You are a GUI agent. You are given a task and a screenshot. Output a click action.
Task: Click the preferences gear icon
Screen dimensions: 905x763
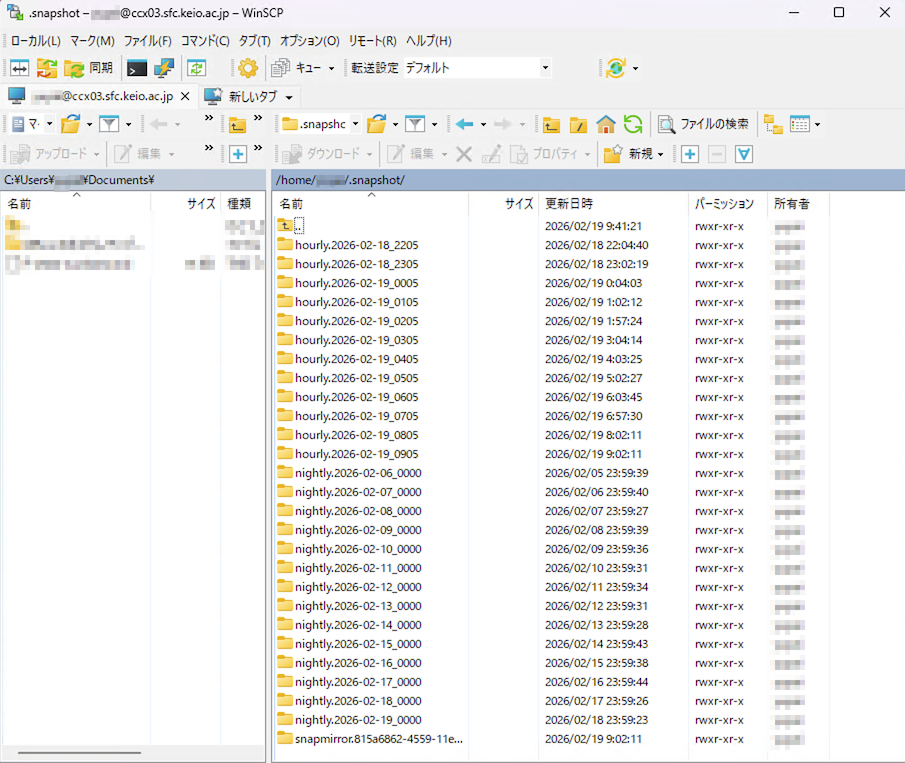coord(247,68)
